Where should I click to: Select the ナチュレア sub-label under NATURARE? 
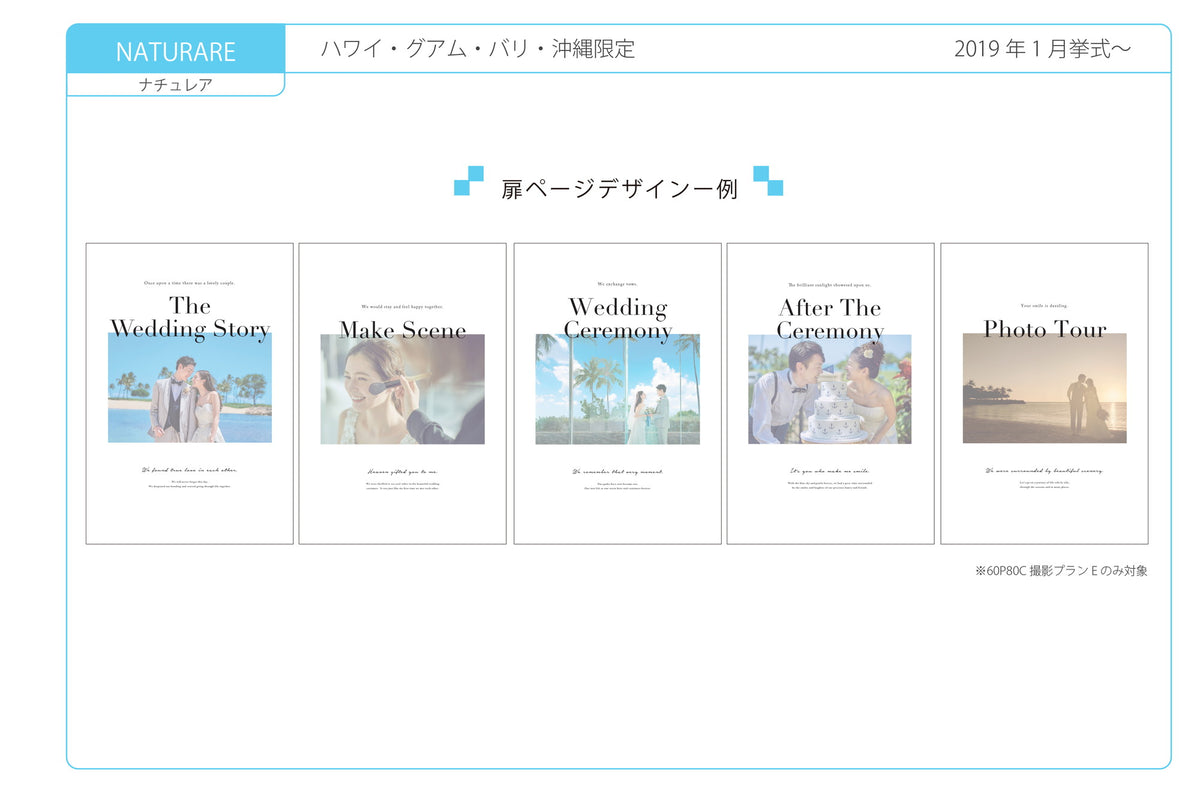(176, 85)
